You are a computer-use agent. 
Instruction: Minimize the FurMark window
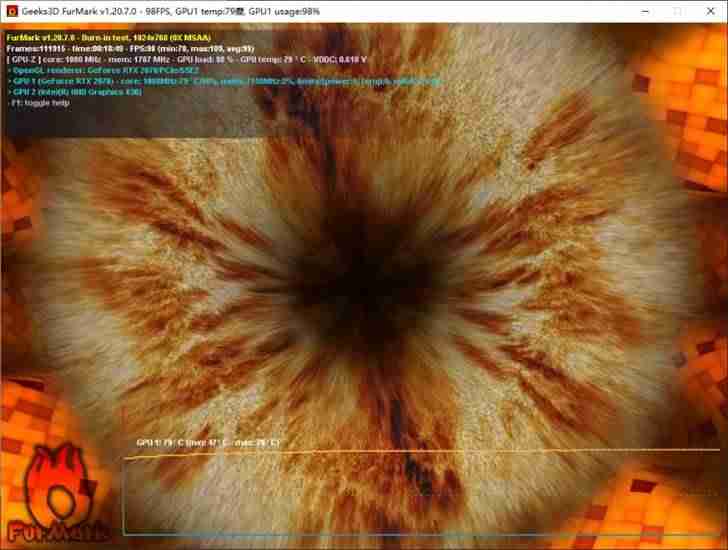(x=645, y=11)
